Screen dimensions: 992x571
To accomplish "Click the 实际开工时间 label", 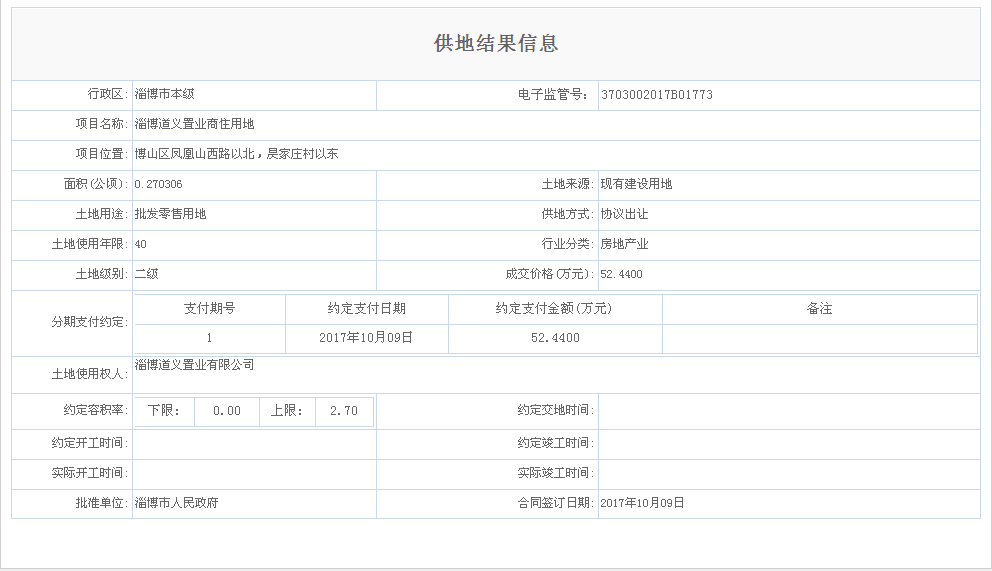I will (90, 473).
